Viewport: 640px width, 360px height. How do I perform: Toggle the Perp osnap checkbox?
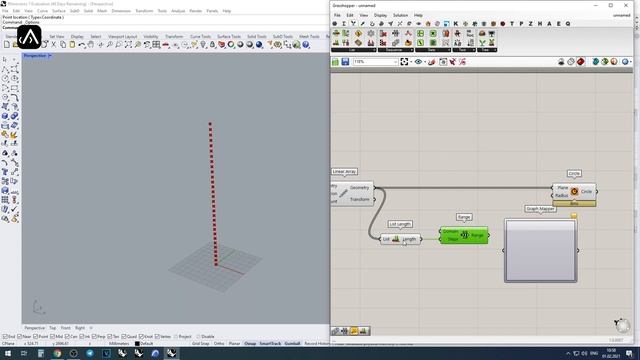coord(94,337)
